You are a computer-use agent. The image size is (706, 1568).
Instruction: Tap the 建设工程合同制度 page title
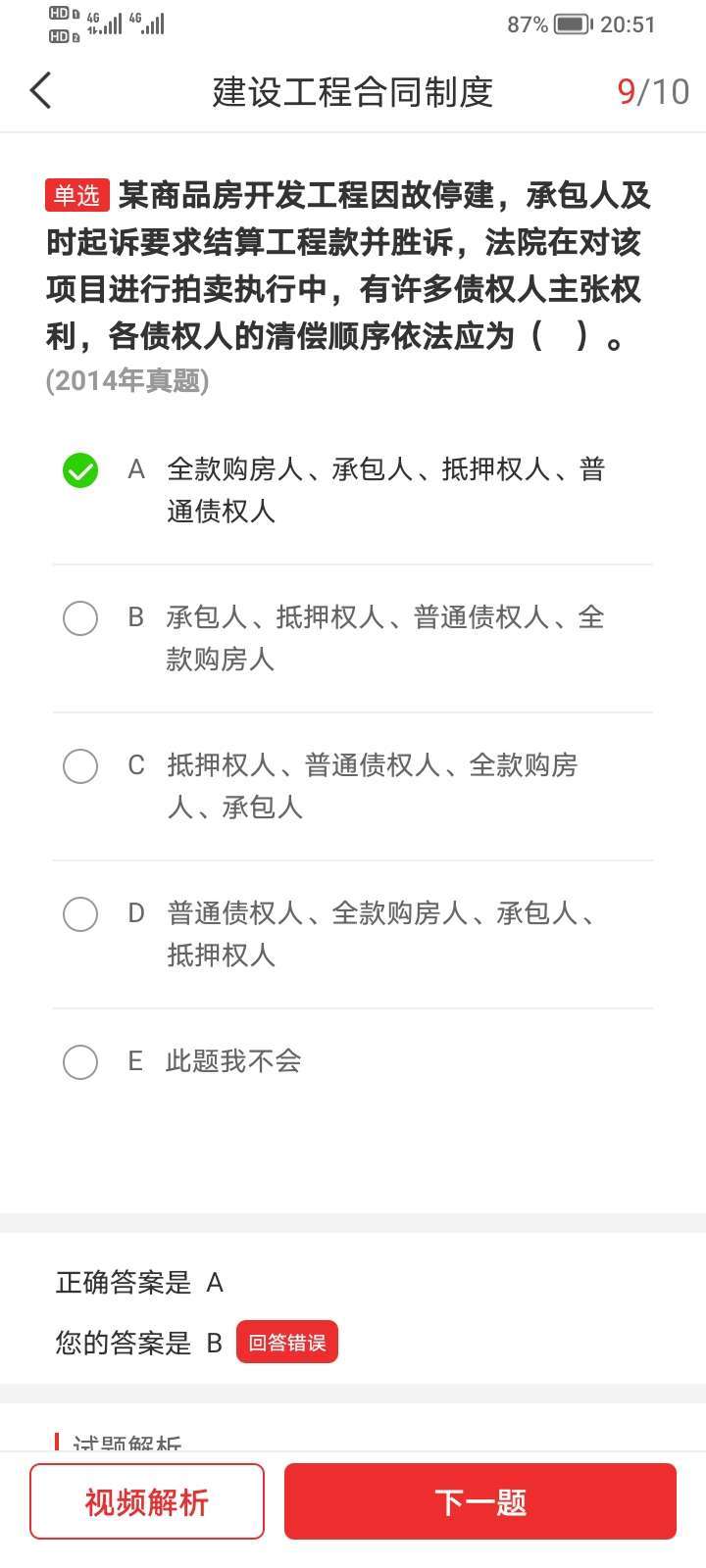pyautogui.click(x=353, y=92)
